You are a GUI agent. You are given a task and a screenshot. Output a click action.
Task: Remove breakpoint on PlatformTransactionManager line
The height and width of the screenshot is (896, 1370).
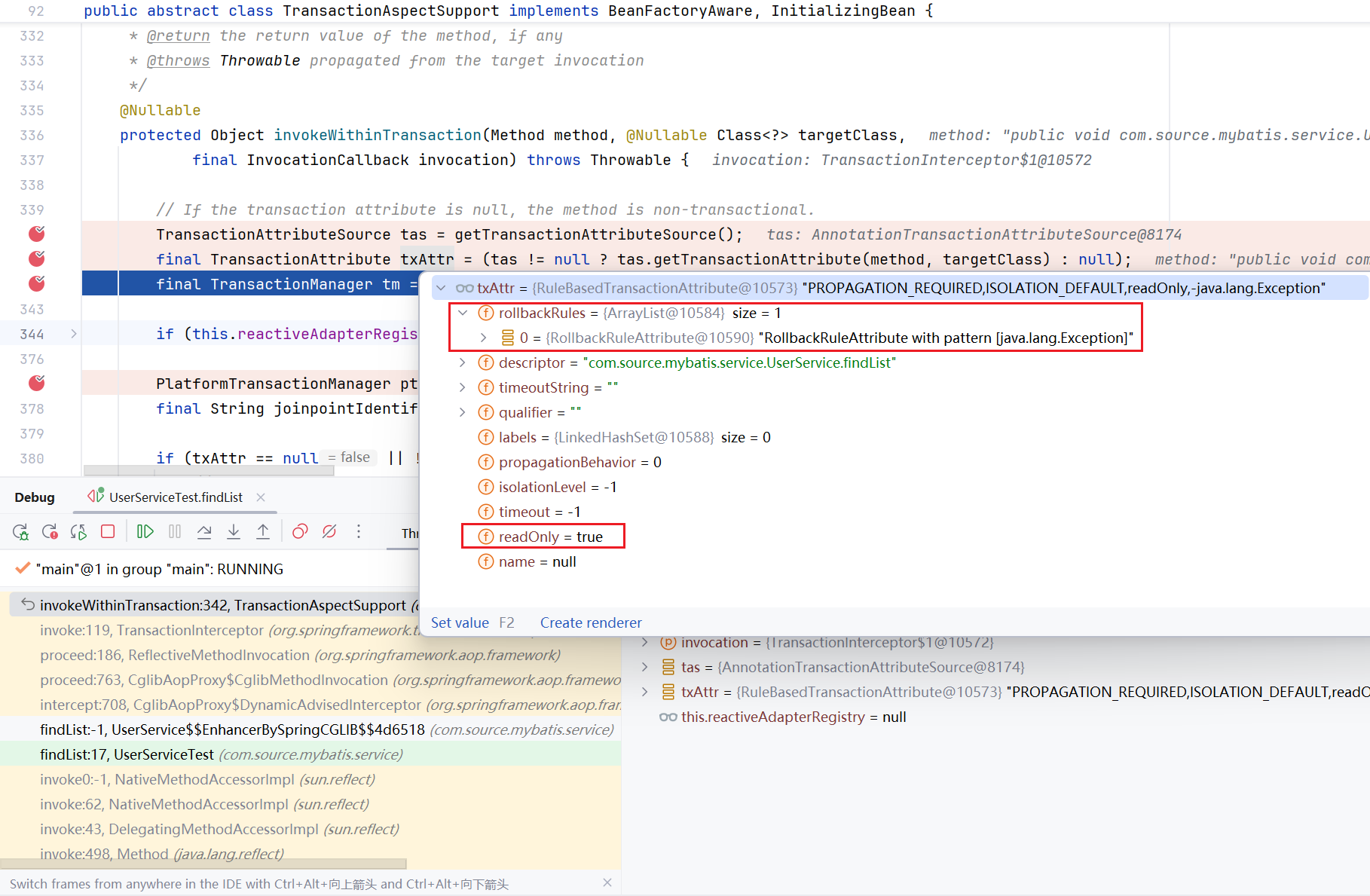36,383
